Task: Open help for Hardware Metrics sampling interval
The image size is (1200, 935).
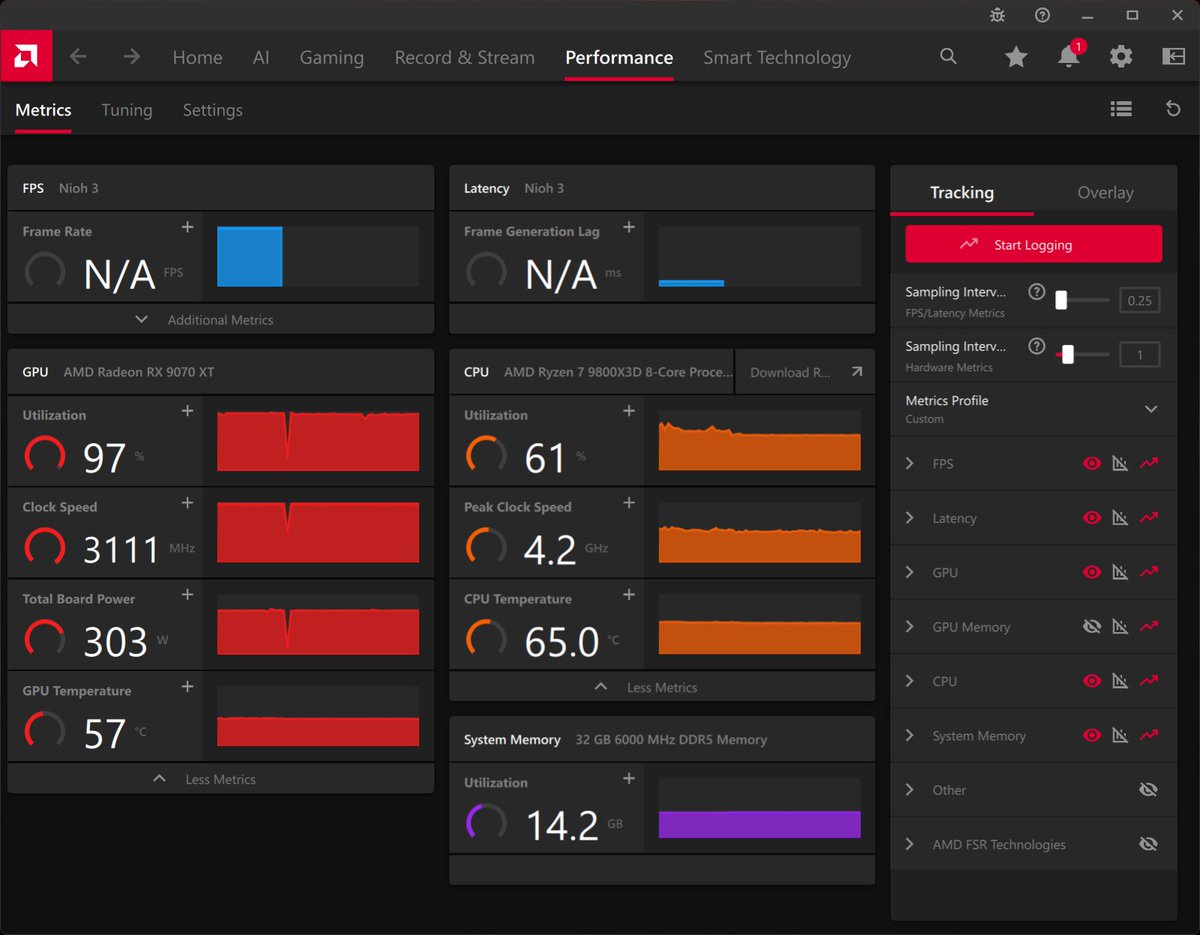Action: (x=1037, y=346)
